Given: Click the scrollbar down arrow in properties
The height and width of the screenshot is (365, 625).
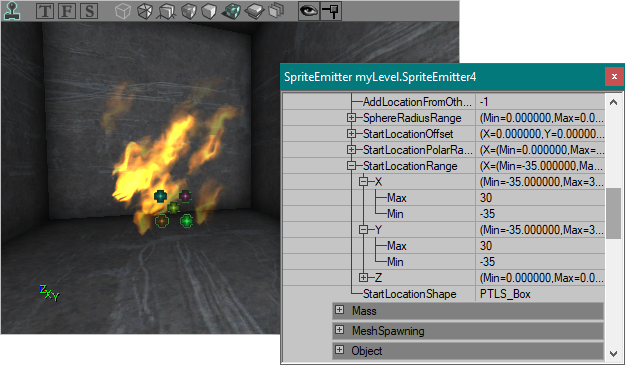Looking at the screenshot, I should click(x=613, y=353).
